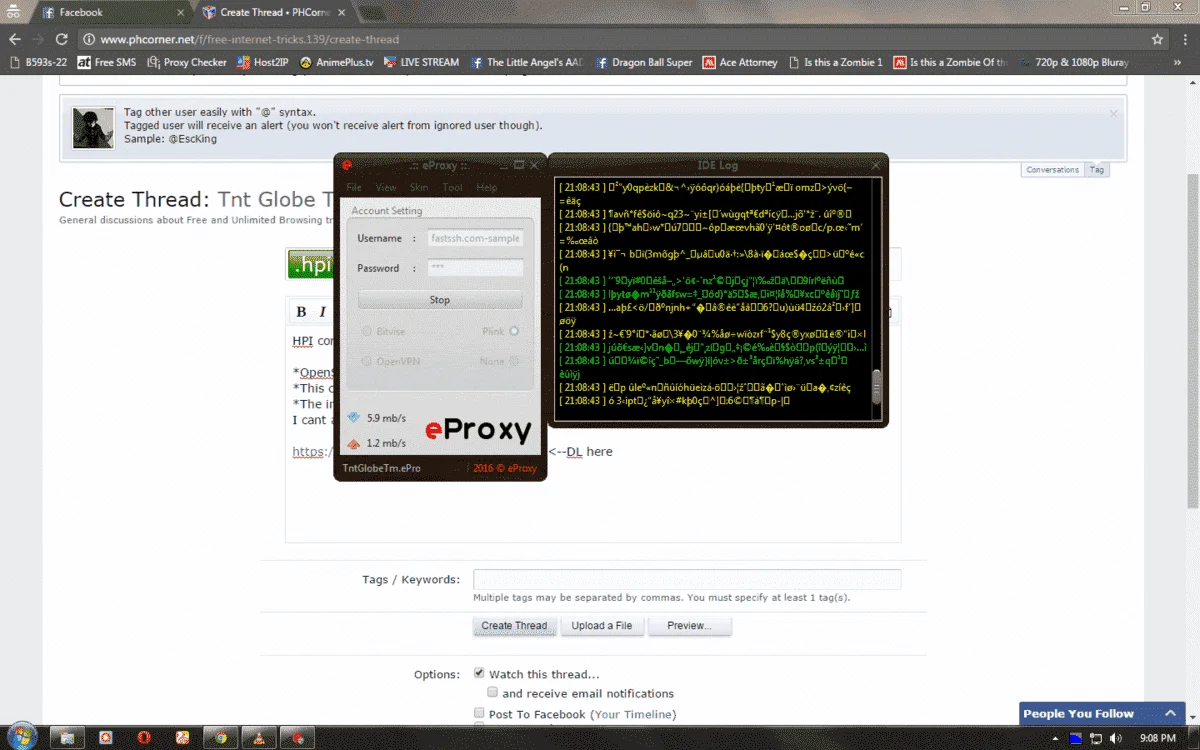Toggle Watch this thread checkbox
1200x750 pixels.
coord(479,673)
